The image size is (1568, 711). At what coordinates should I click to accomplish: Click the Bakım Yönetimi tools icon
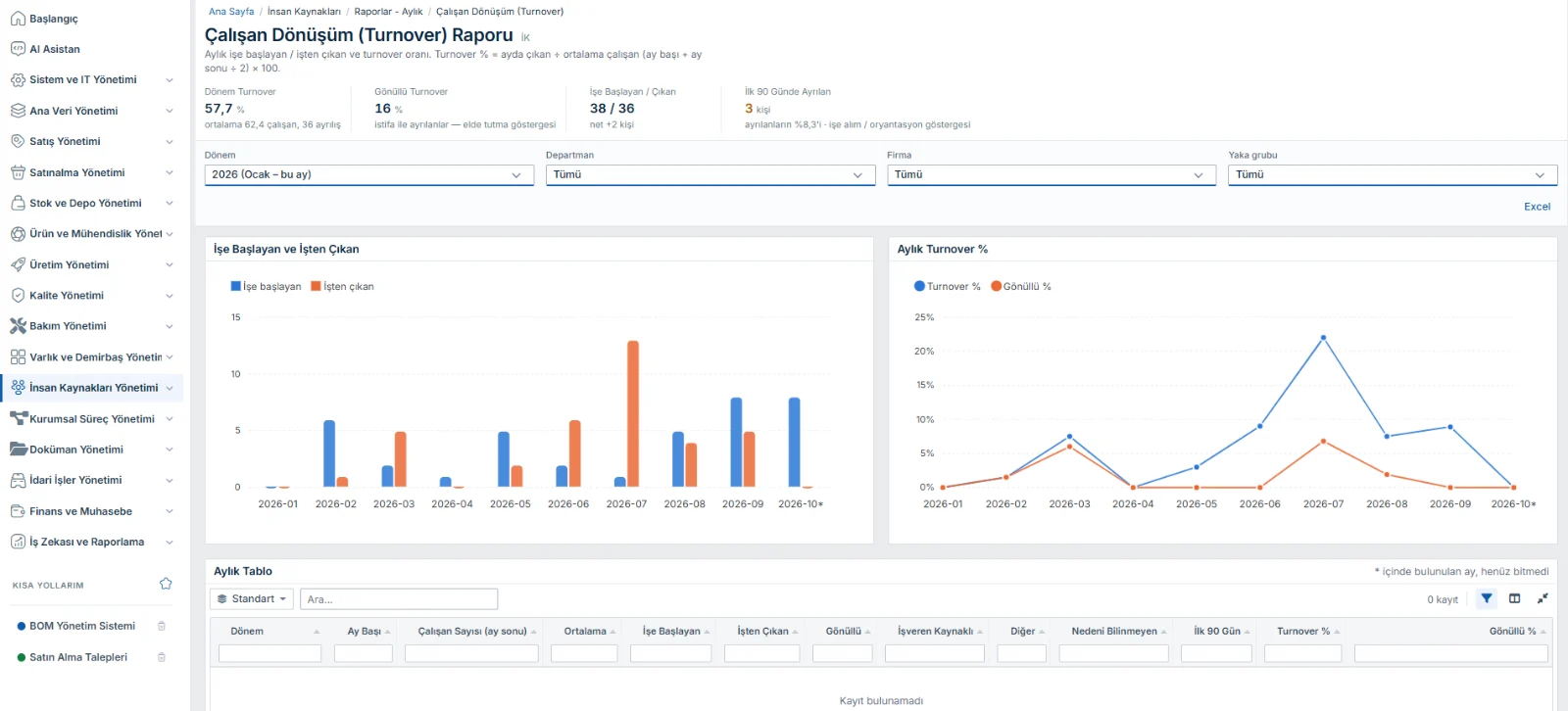(18, 326)
